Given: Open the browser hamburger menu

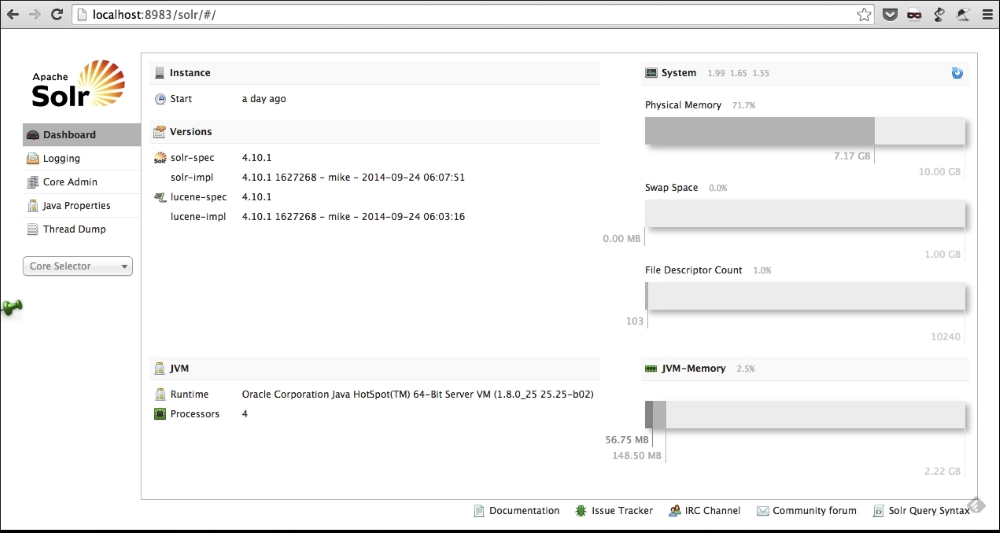Looking at the screenshot, I should click(x=987, y=15).
